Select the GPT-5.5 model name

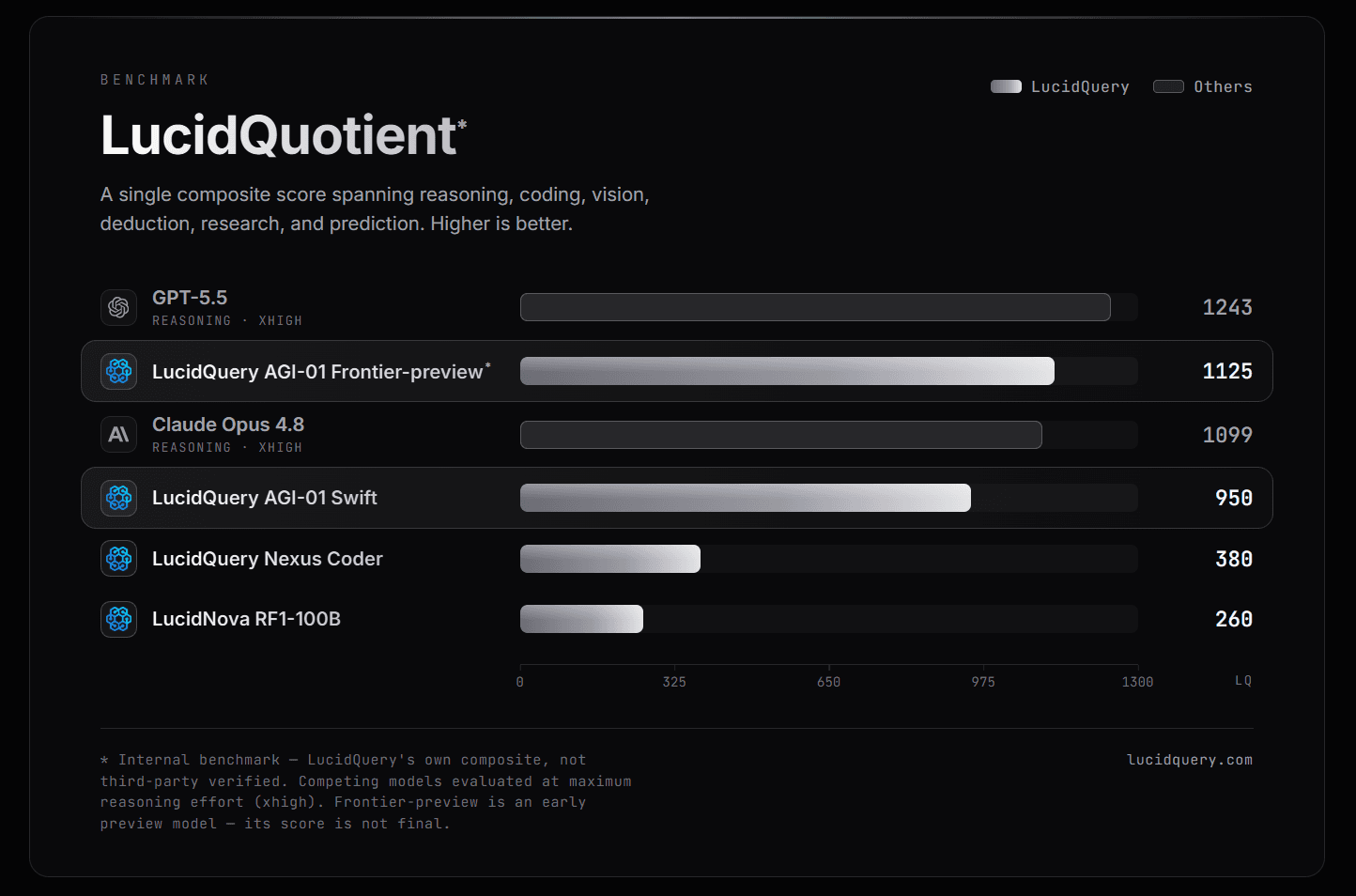[190, 298]
